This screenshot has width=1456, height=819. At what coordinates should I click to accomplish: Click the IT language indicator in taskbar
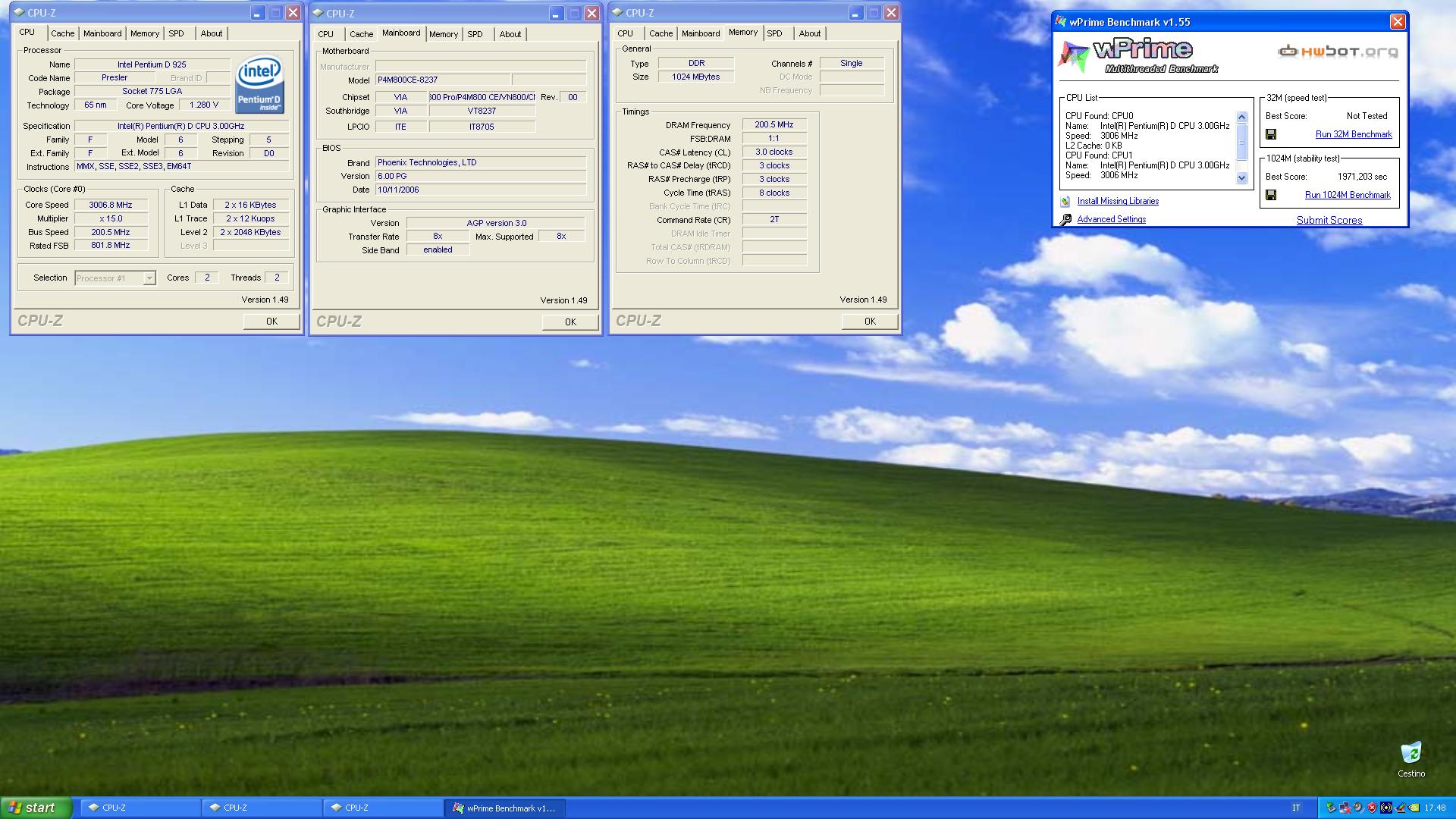[x=1296, y=808]
